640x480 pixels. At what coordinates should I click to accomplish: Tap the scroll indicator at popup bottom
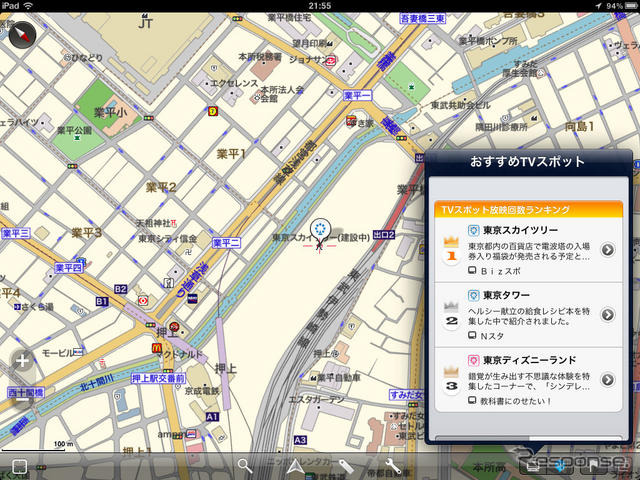(x=529, y=439)
